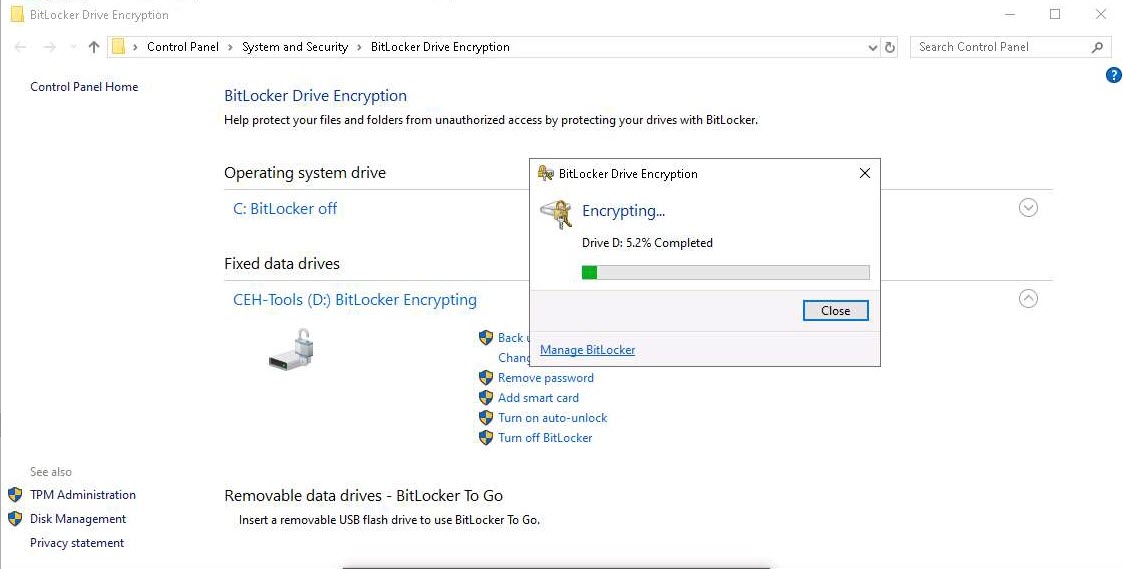The image size is (1123, 569).
Task: Click the search magnifier icon
Action: (x=1097, y=47)
